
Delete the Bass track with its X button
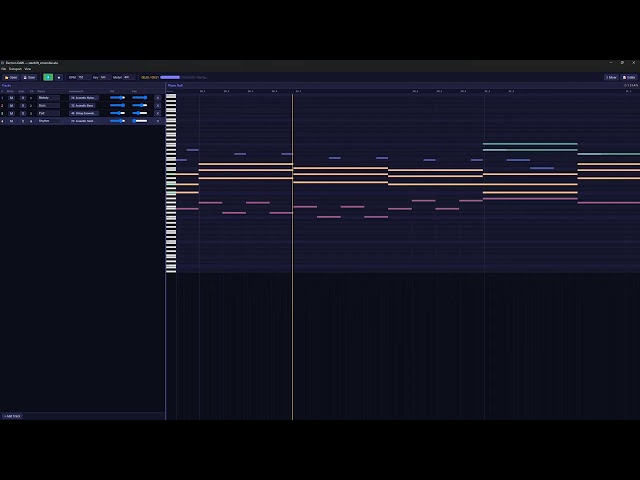click(158, 106)
